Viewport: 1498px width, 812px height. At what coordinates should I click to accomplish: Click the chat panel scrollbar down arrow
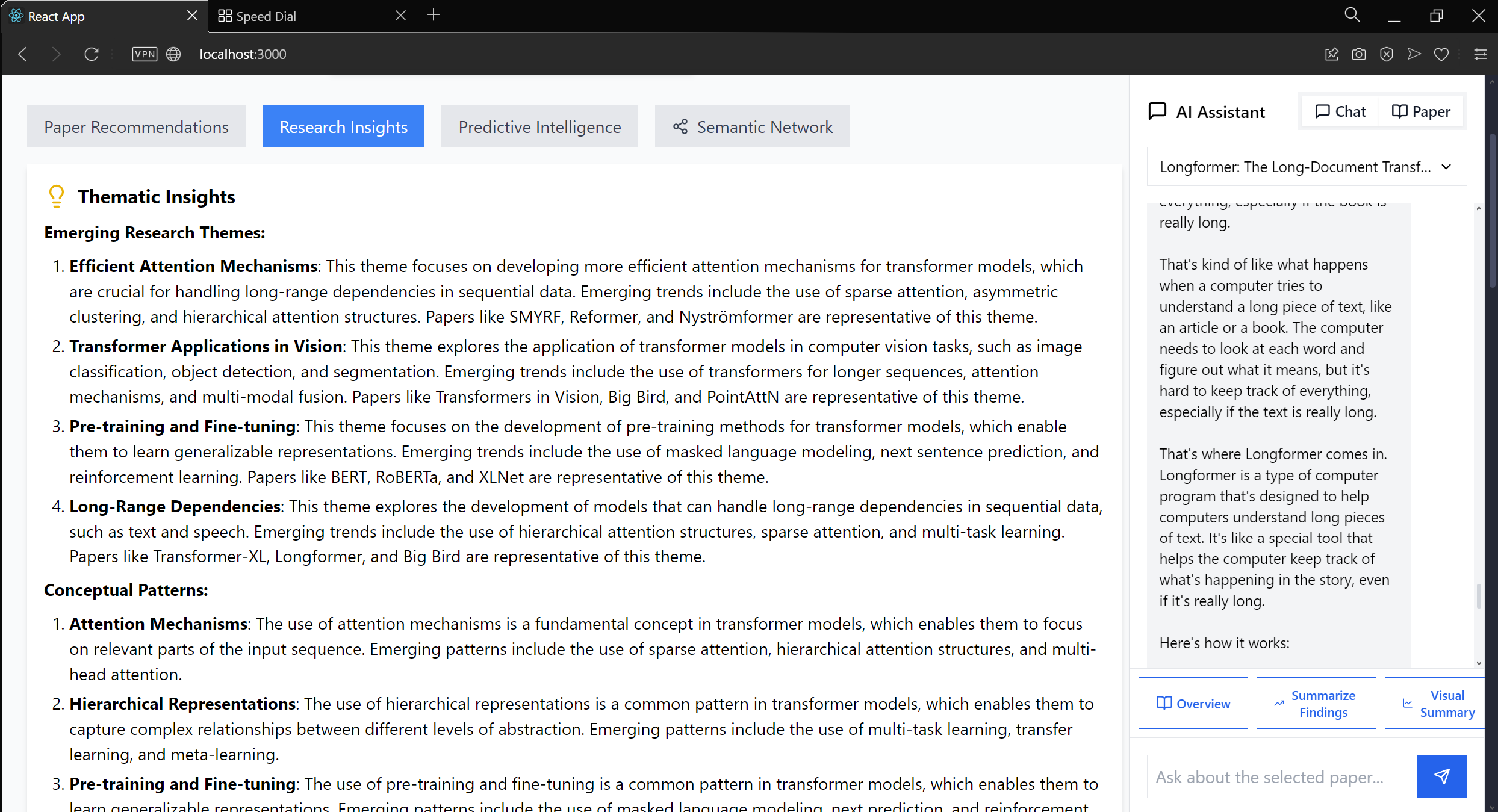pos(1479,663)
